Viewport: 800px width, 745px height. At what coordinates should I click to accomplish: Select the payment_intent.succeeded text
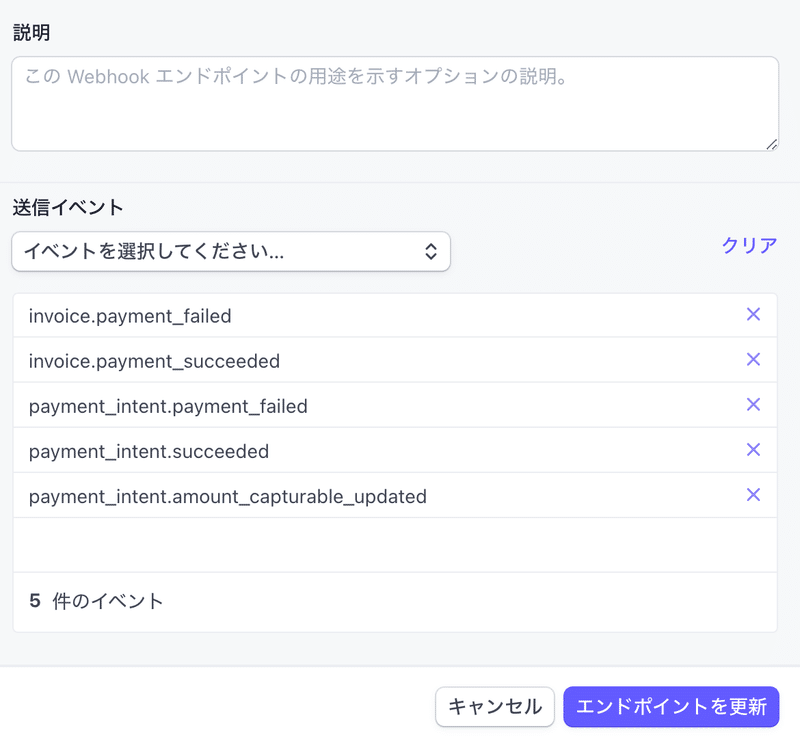pos(148,452)
